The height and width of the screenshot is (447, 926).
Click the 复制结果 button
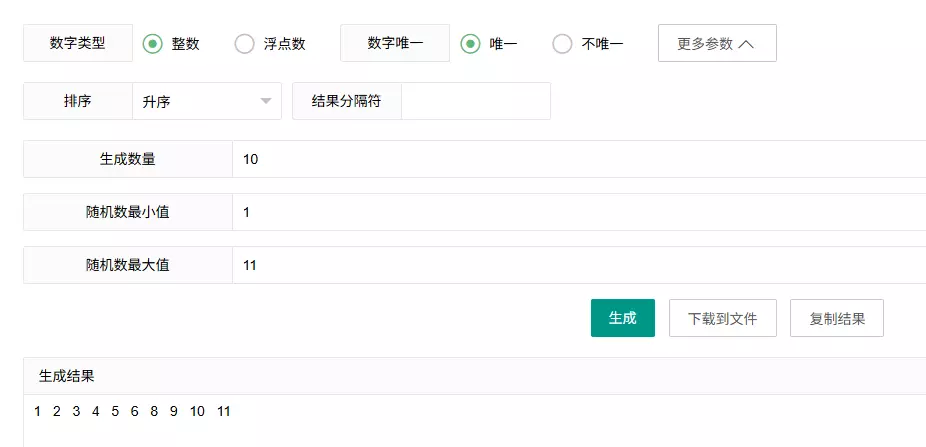tap(836, 318)
